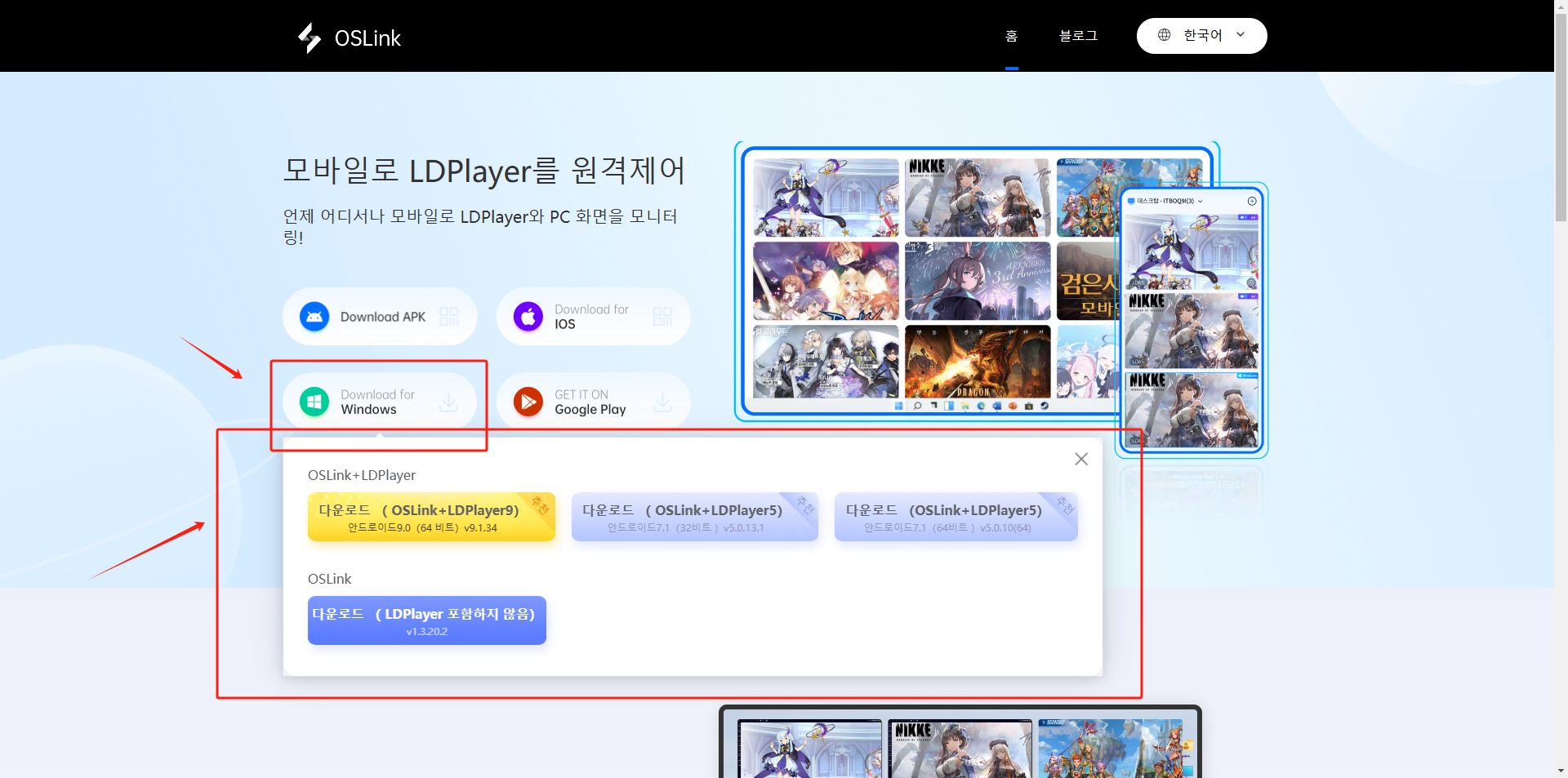Download OSLink+LDPlayer5 64-bit v5.0.10(64)

coord(955,517)
